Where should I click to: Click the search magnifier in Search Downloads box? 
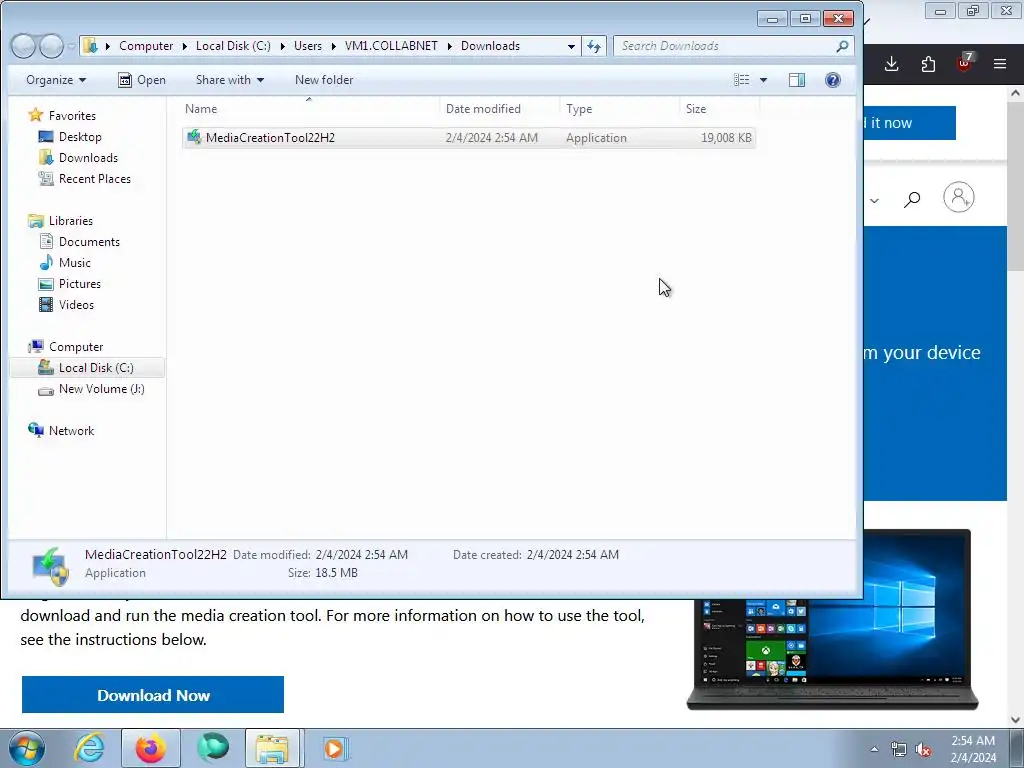(842, 46)
